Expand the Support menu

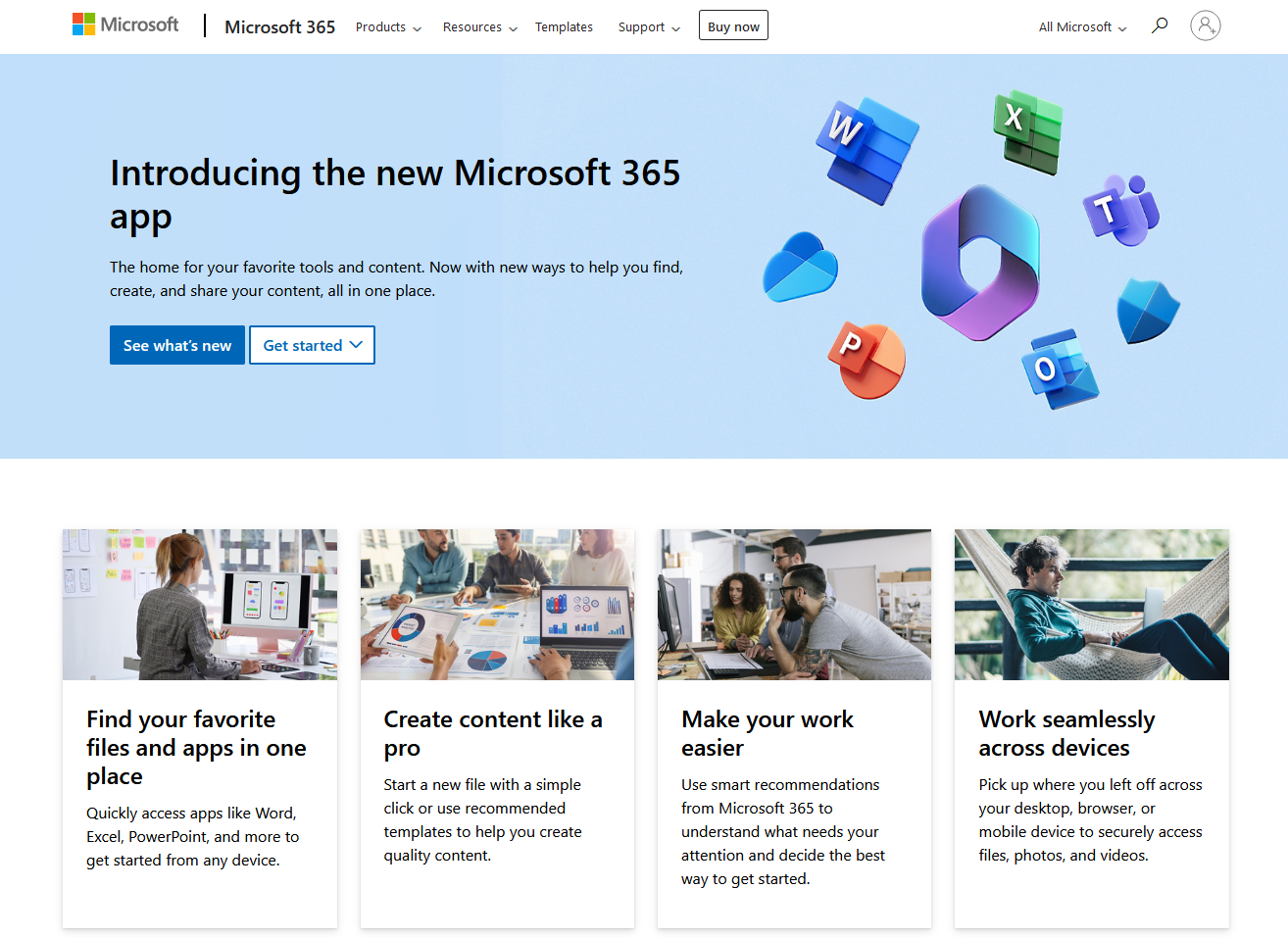click(648, 27)
